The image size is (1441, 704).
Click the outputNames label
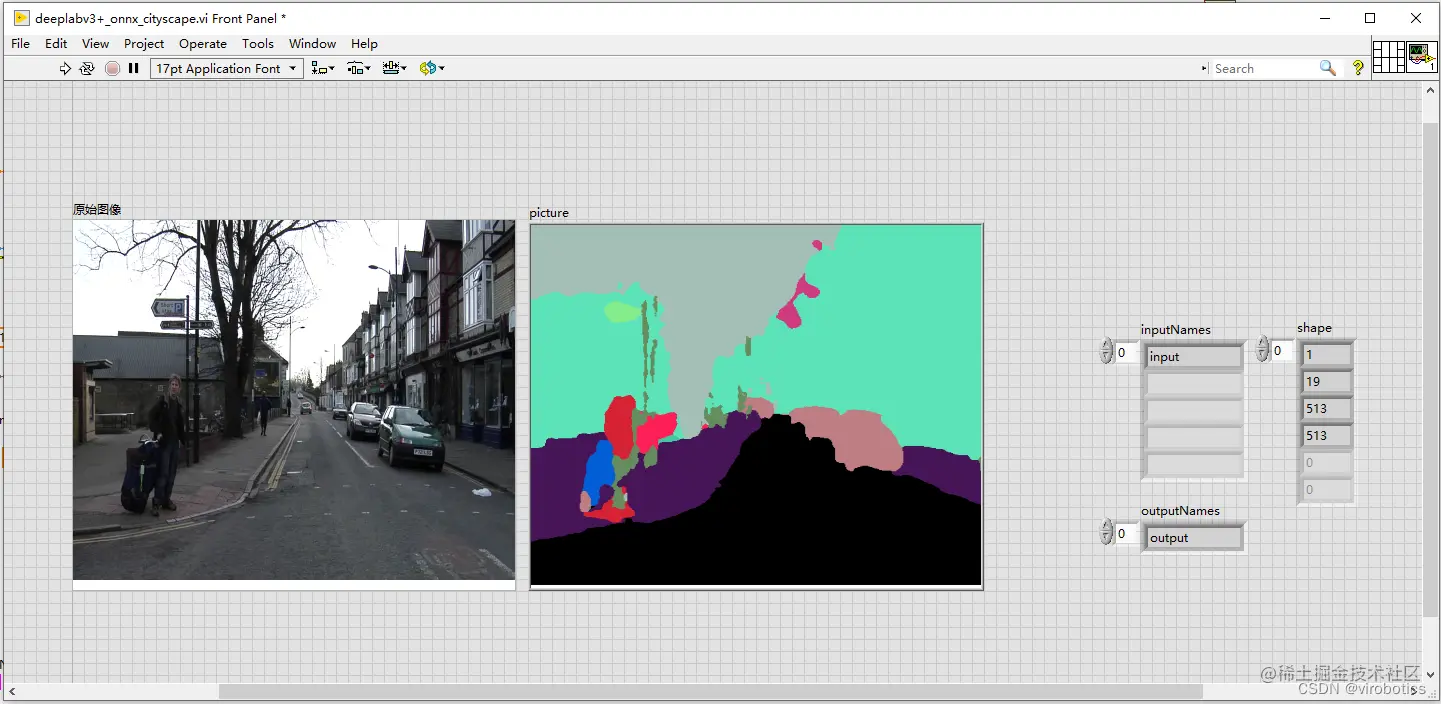click(1180, 510)
